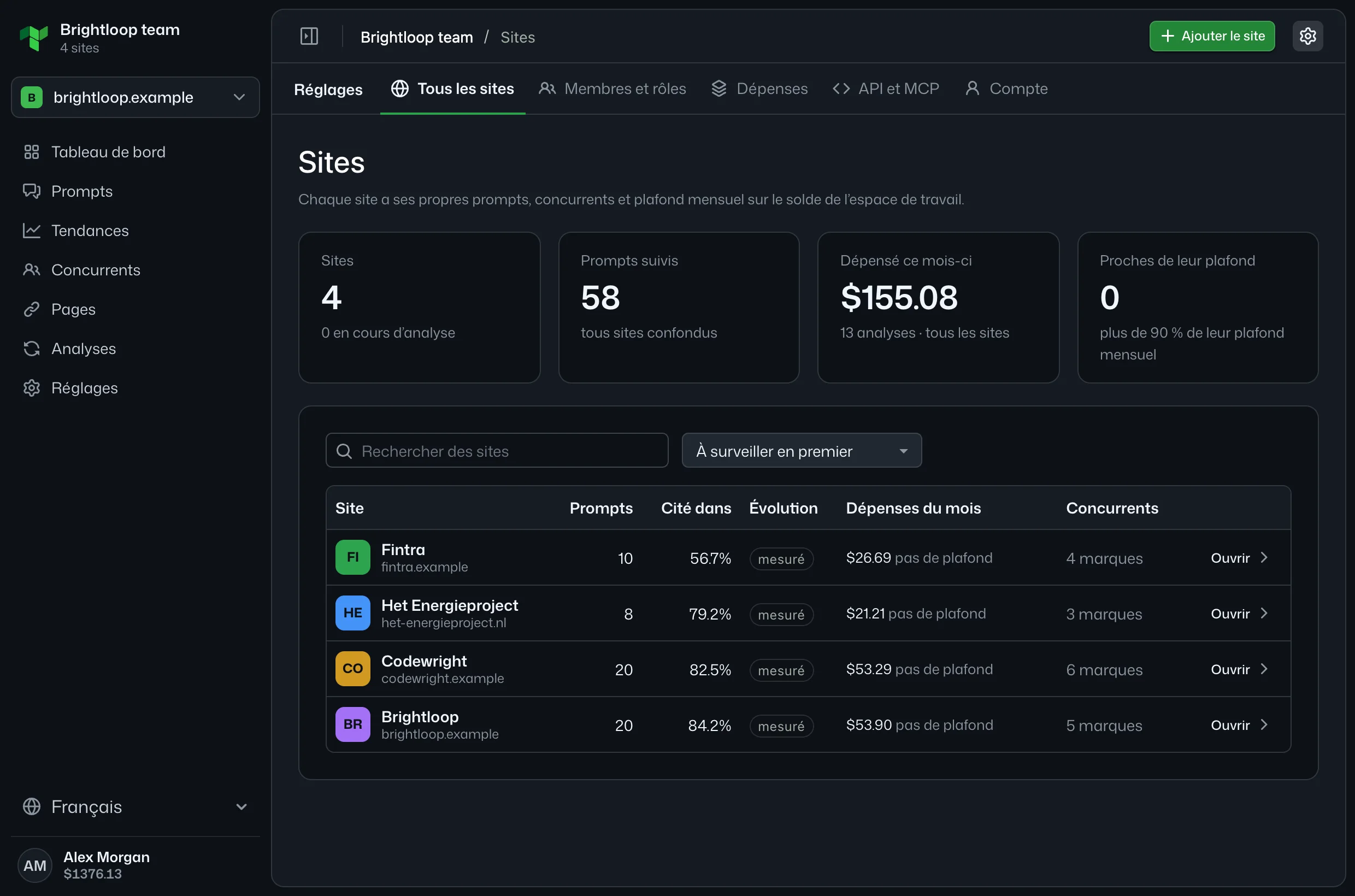Click Ouvrir for Brightloop row
This screenshot has width=1355, height=896.
[x=1240, y=725]
